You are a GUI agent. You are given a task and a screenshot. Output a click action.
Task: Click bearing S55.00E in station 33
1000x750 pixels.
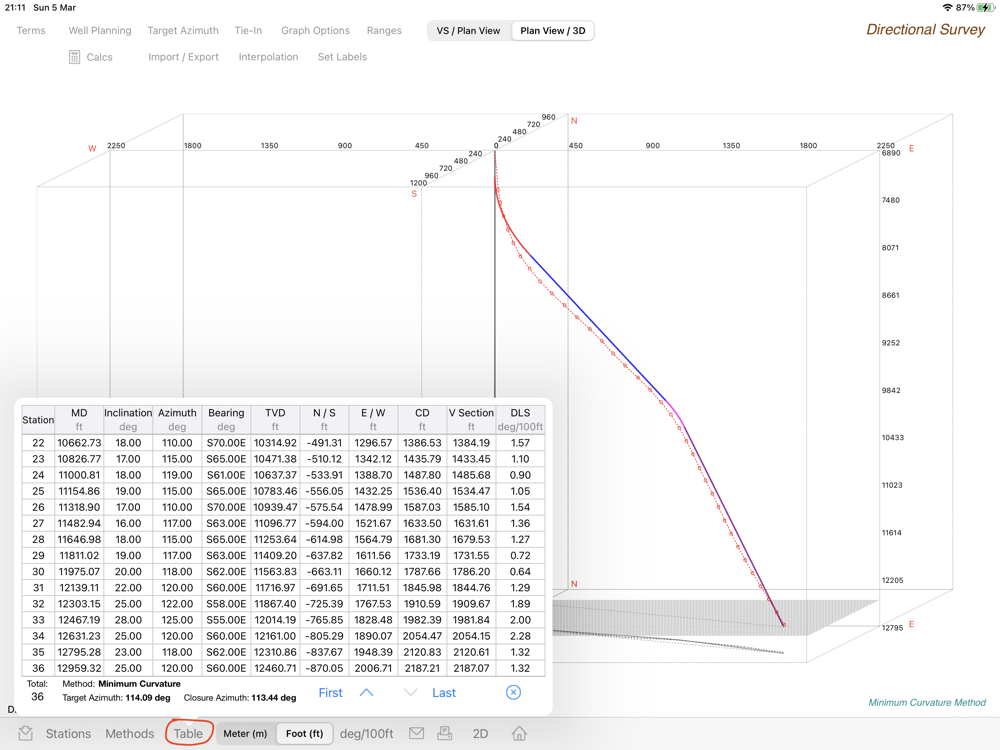226,620
